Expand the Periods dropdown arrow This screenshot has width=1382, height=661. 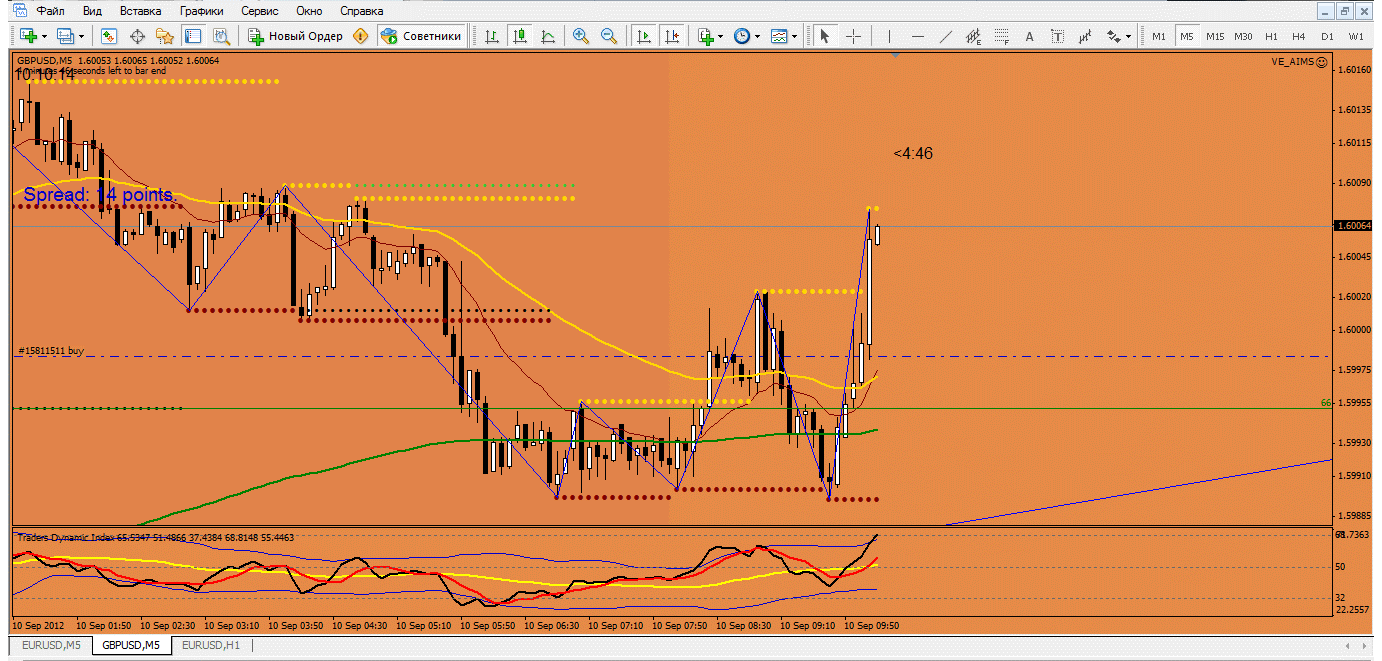758,36
